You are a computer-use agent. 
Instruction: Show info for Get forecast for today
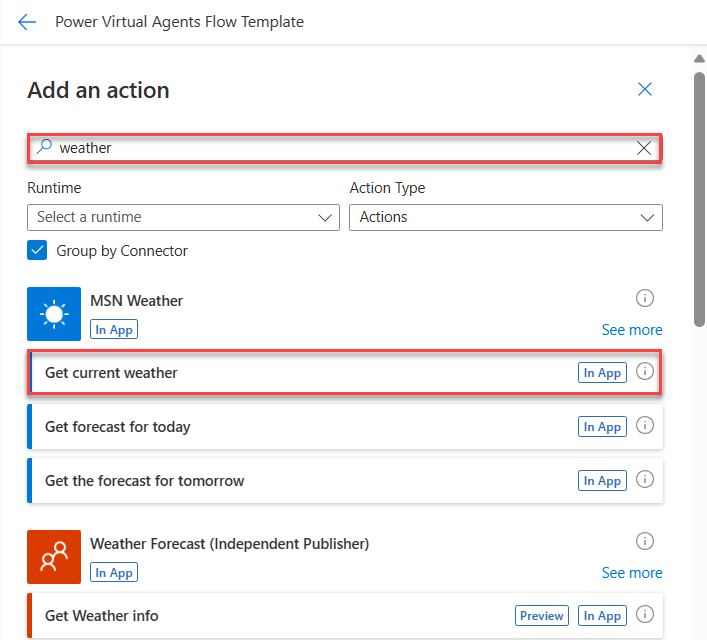click(645, 425)
